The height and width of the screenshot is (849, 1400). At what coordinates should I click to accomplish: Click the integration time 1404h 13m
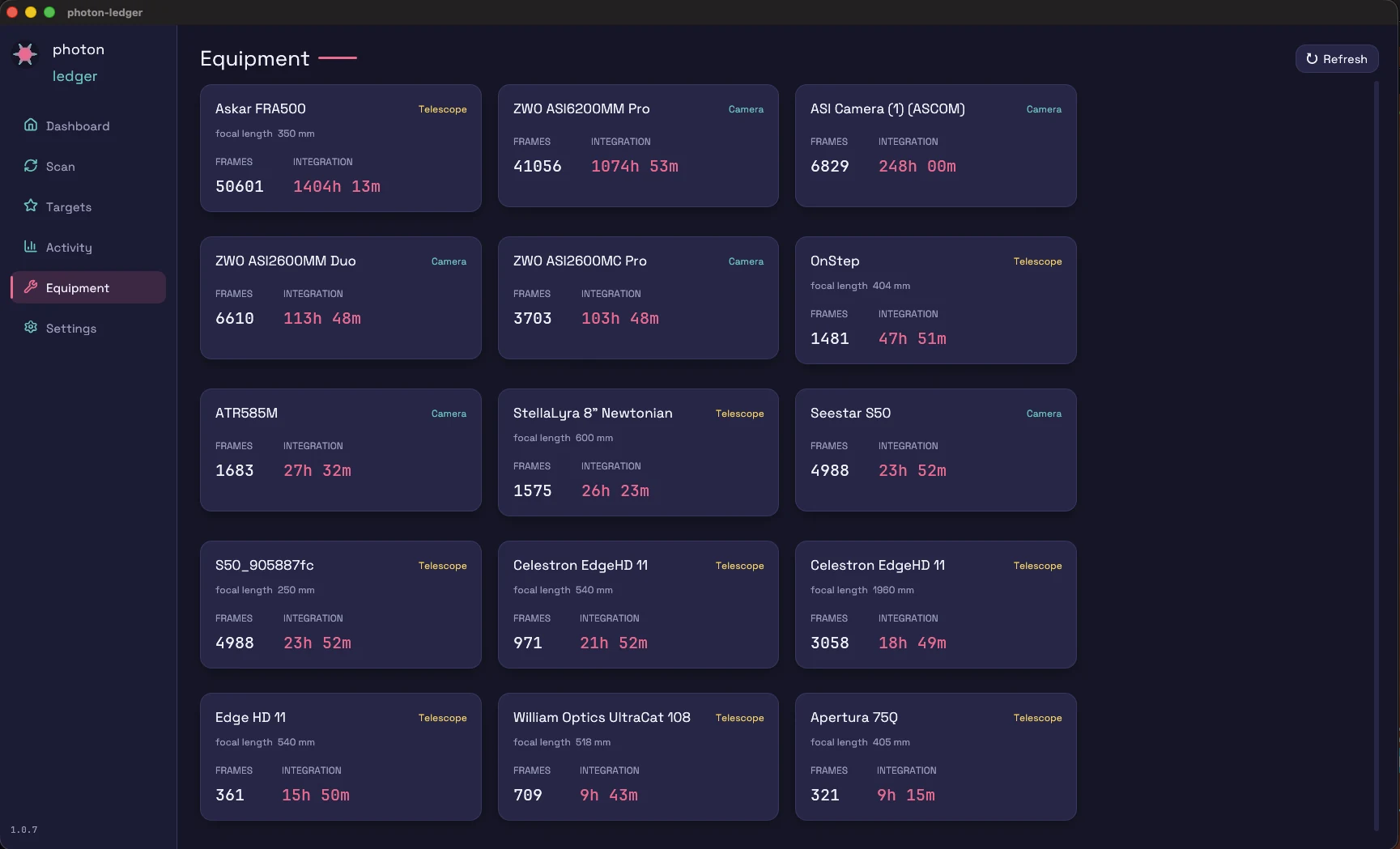[x=337, y=186]
